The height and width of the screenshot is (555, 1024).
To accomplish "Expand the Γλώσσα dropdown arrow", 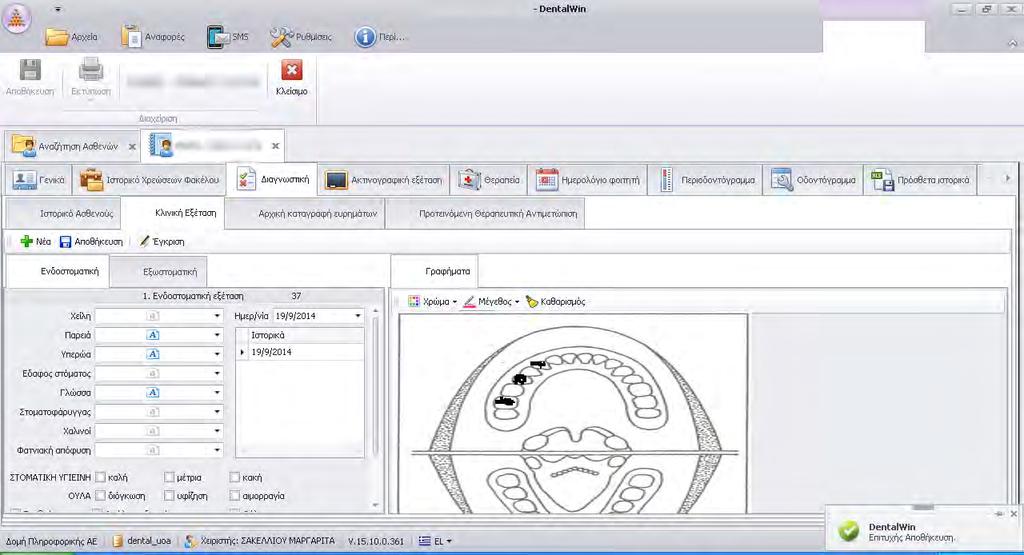I will click(217, 392).
